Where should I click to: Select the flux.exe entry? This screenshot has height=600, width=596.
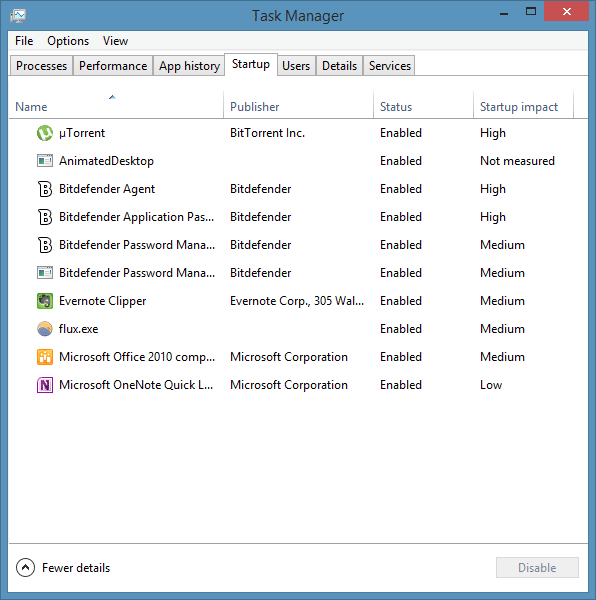click(78, 329)
